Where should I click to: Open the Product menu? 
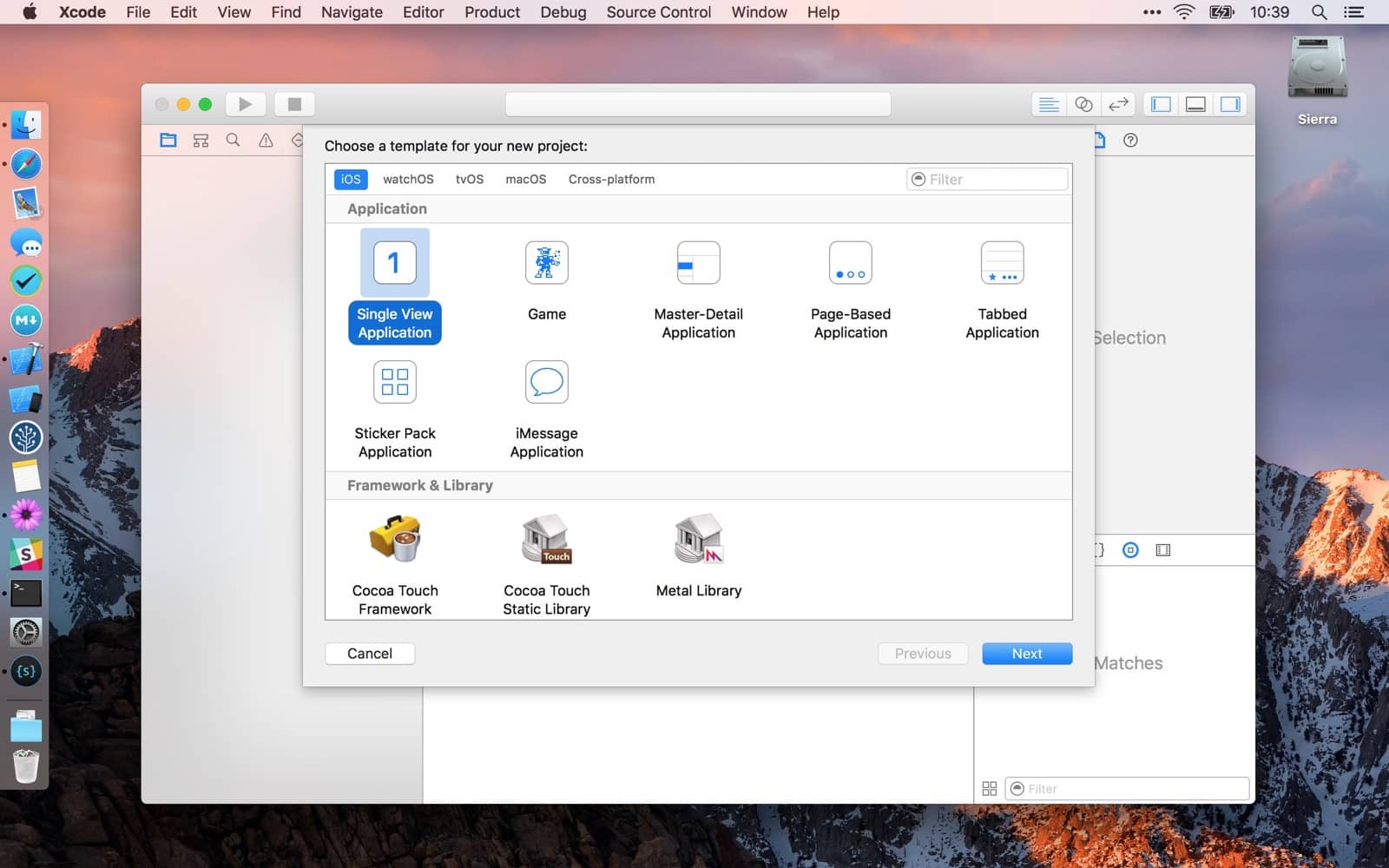[491, 12]
